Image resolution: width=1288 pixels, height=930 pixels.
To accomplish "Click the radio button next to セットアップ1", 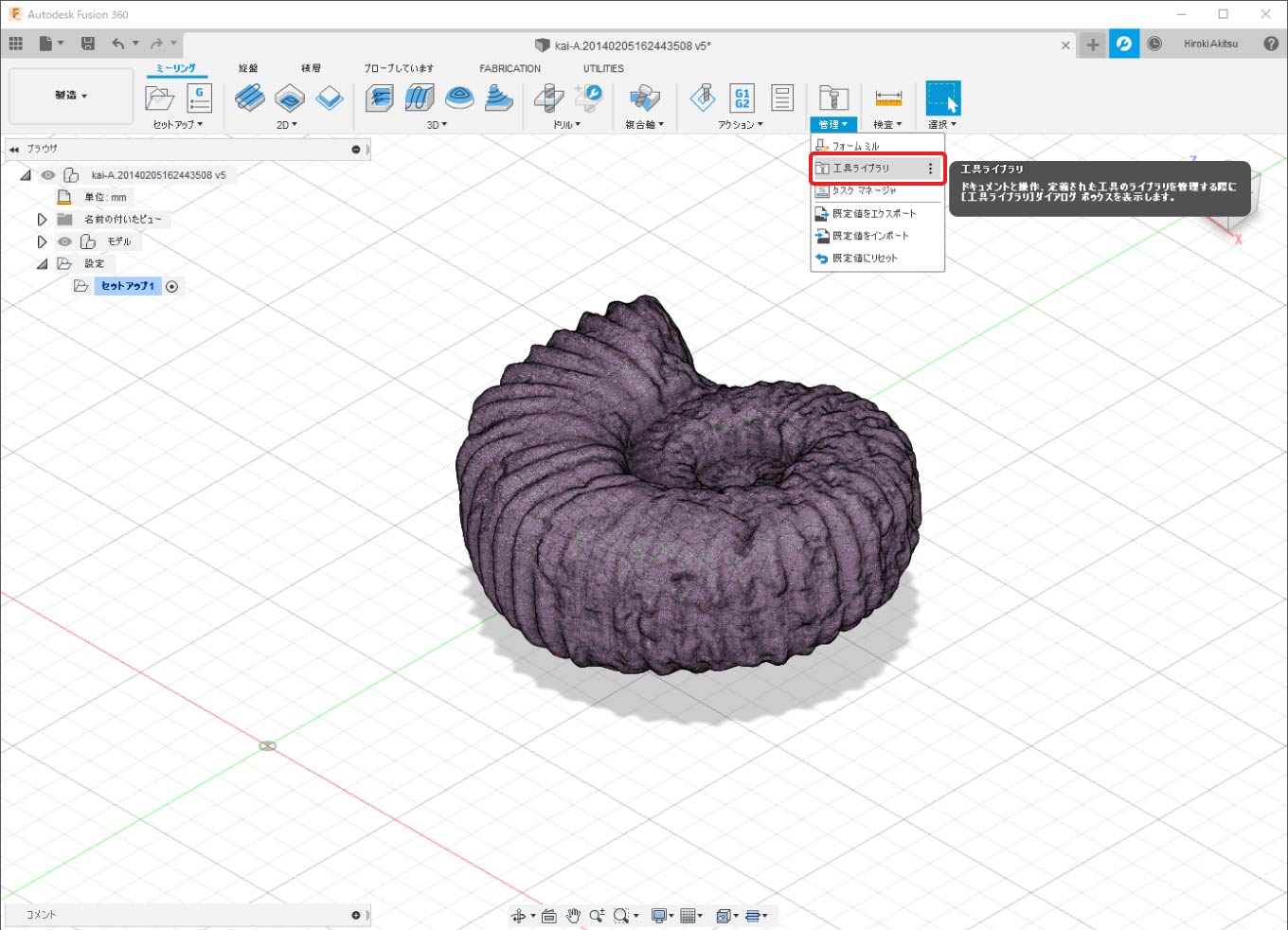I will coord(171,286).
